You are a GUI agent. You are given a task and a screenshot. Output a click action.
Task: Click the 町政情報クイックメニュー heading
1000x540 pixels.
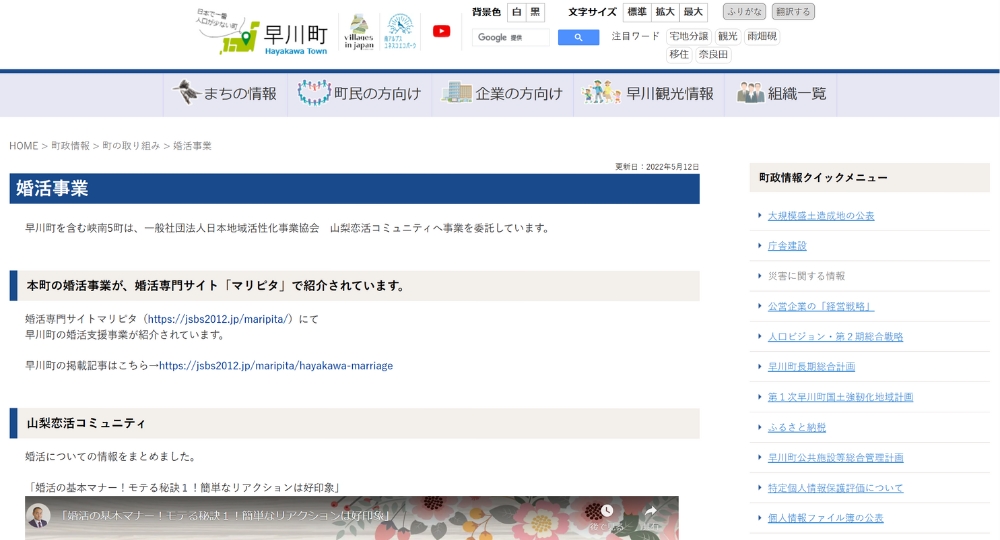tap(823, 178)
